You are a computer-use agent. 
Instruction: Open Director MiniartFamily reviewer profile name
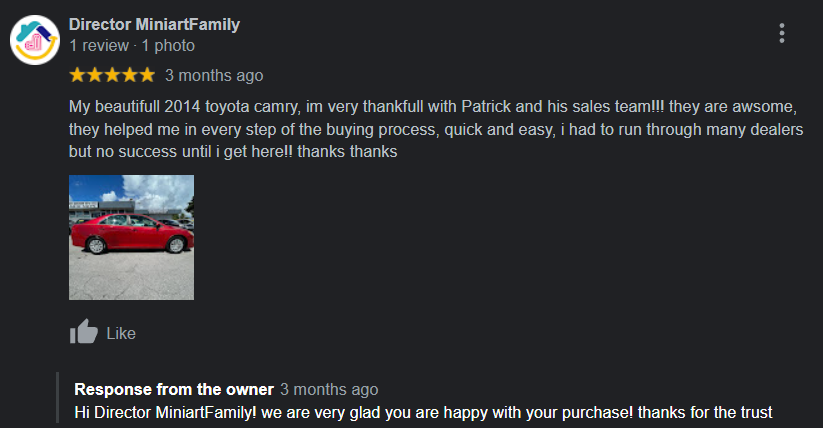tap(155, 25)
